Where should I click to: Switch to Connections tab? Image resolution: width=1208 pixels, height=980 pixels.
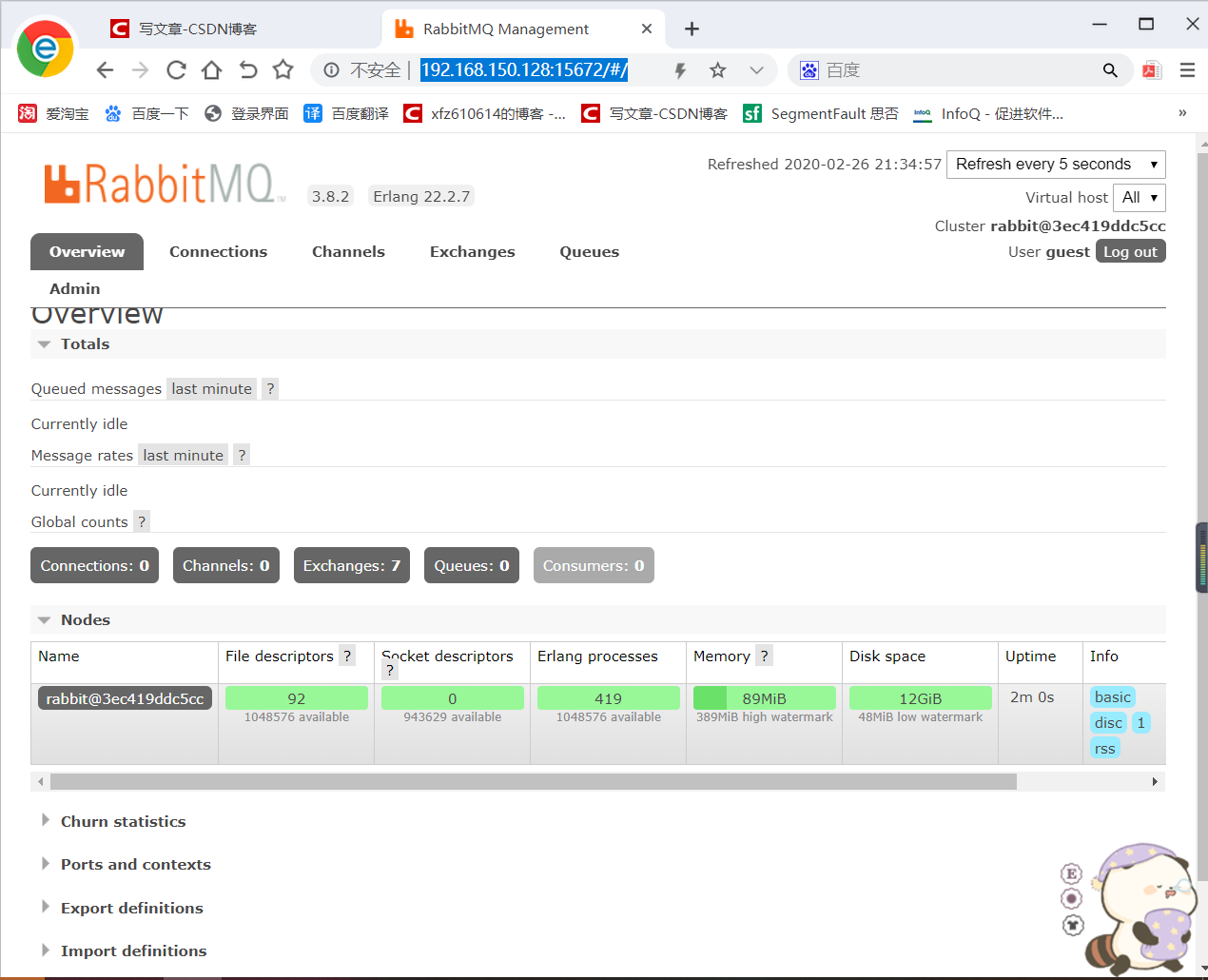pos(218,251)
